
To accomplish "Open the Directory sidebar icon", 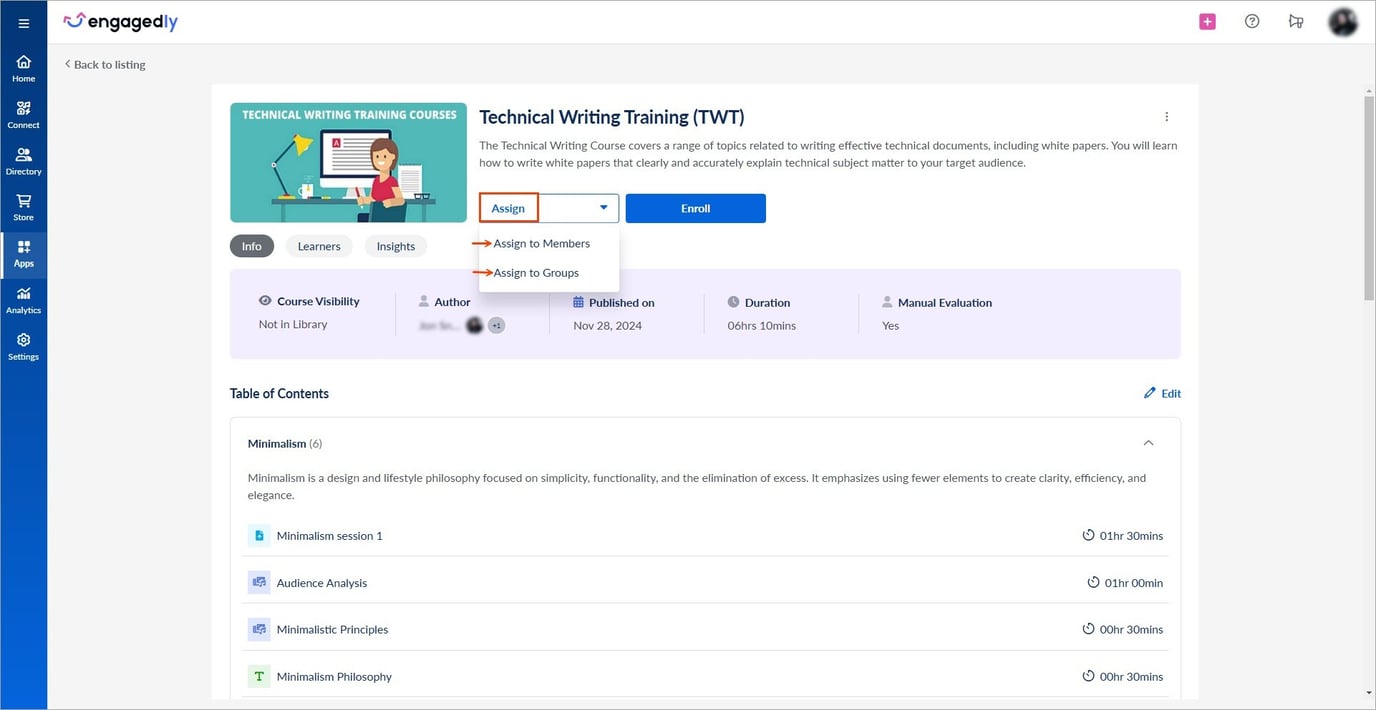I will pyautogui.click(x=24, y=161).
